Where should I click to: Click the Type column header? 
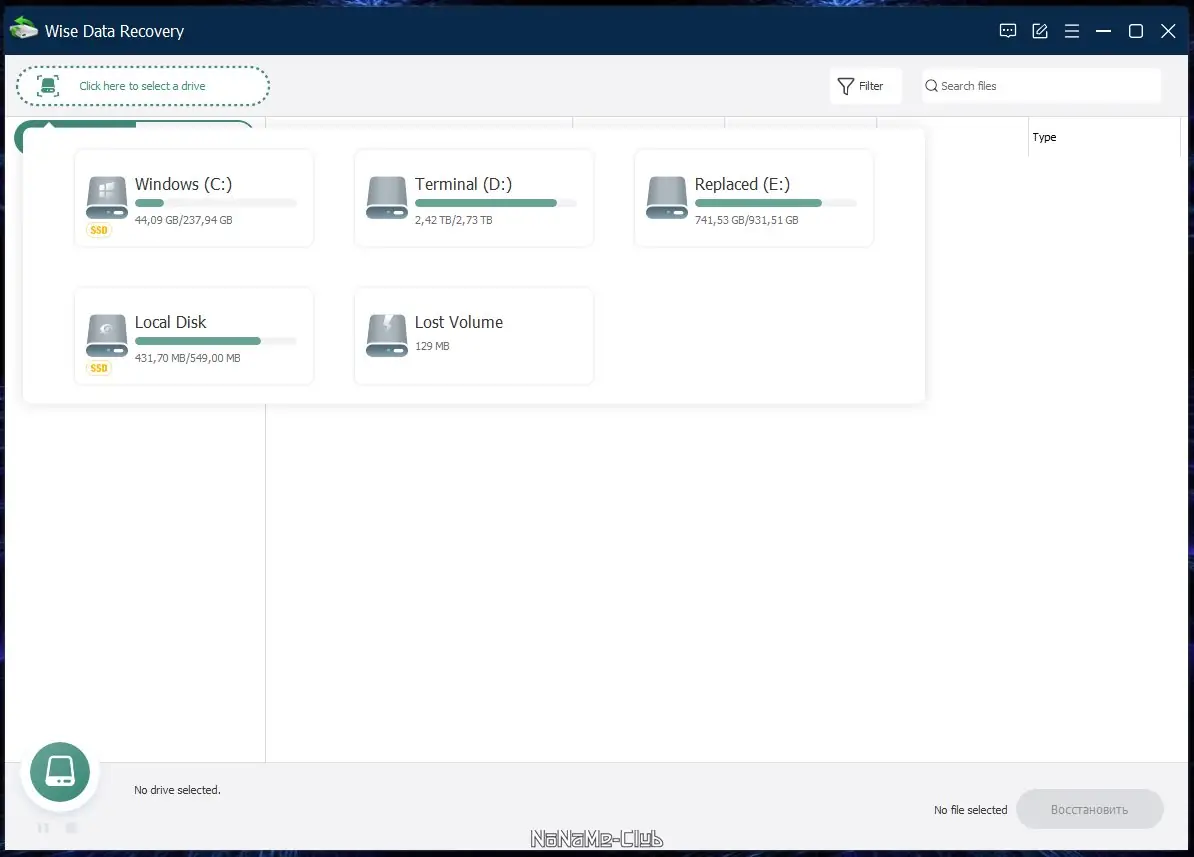pos(1104,137)
